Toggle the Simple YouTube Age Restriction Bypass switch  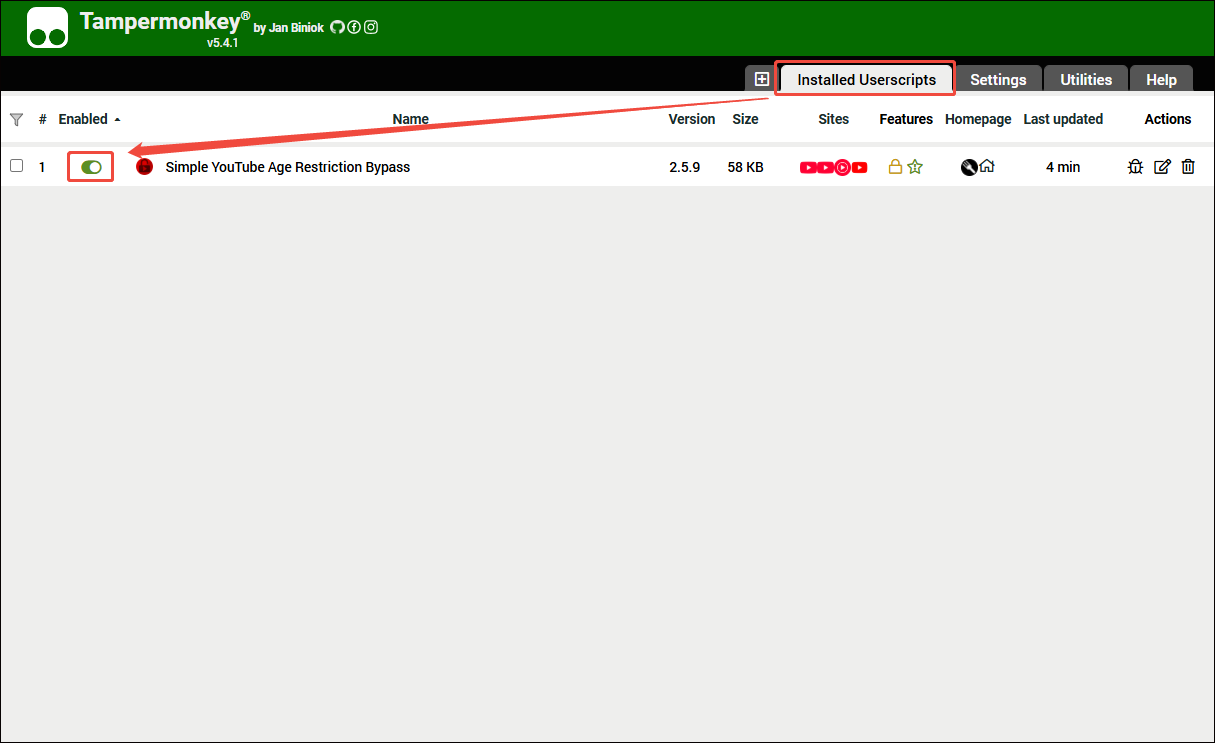91,167
